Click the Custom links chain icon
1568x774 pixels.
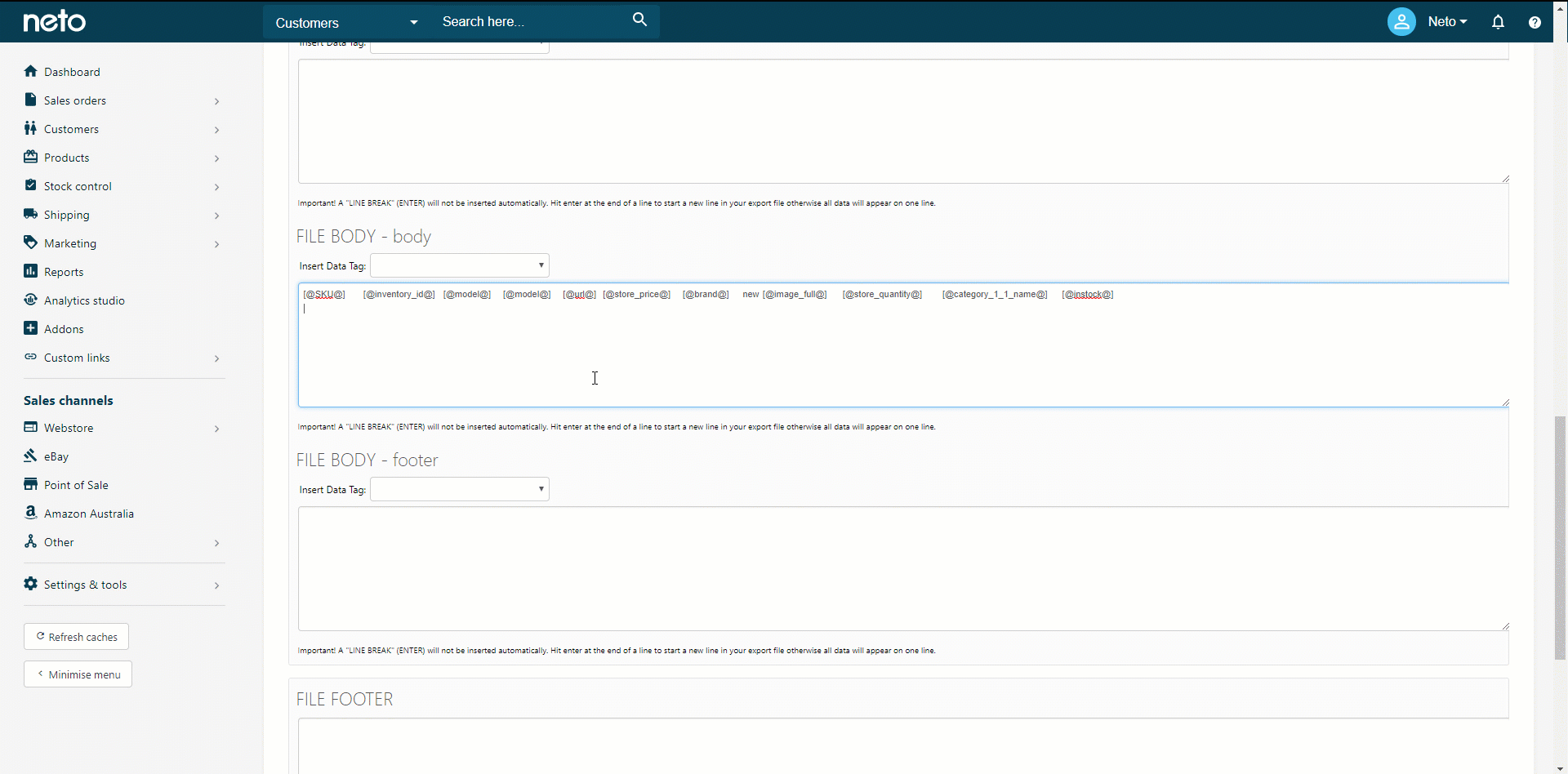coord(30,357)
